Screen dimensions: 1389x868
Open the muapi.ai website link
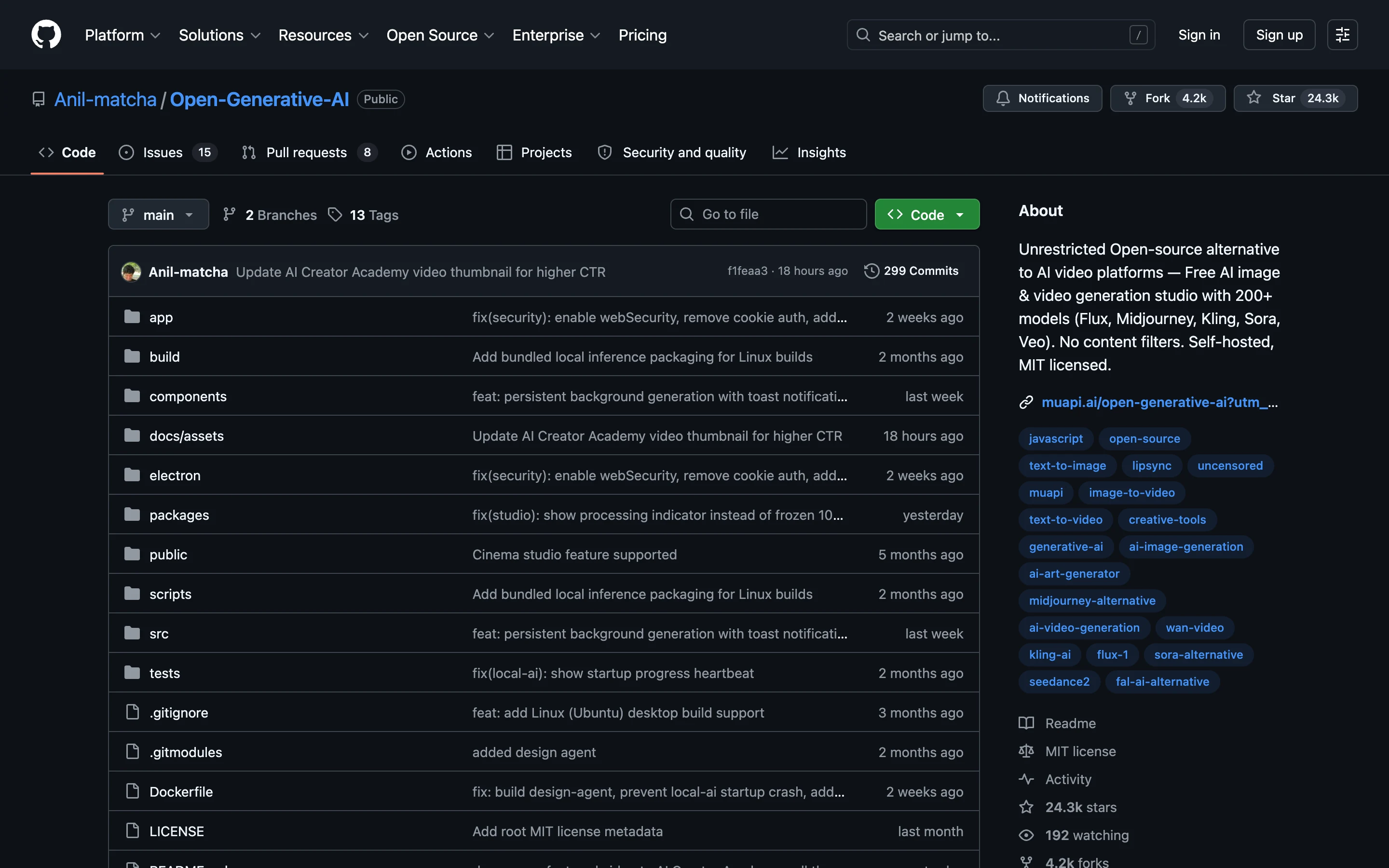point(1159,403)
